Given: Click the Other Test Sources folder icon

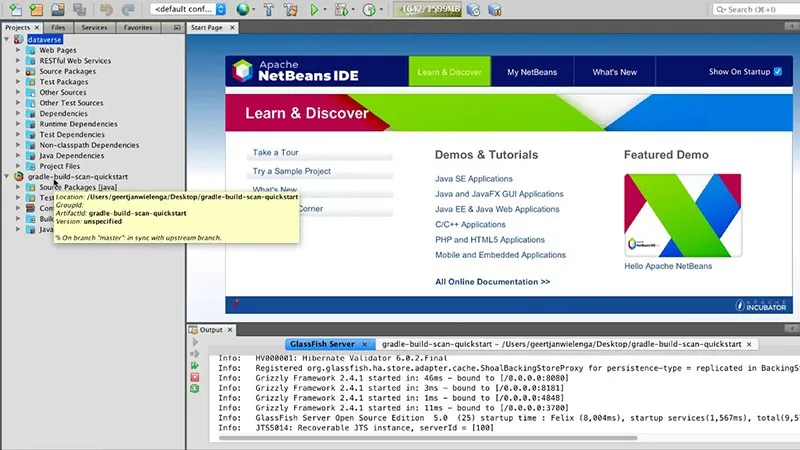Looking at the screenshot, I should tap(31, 103).
